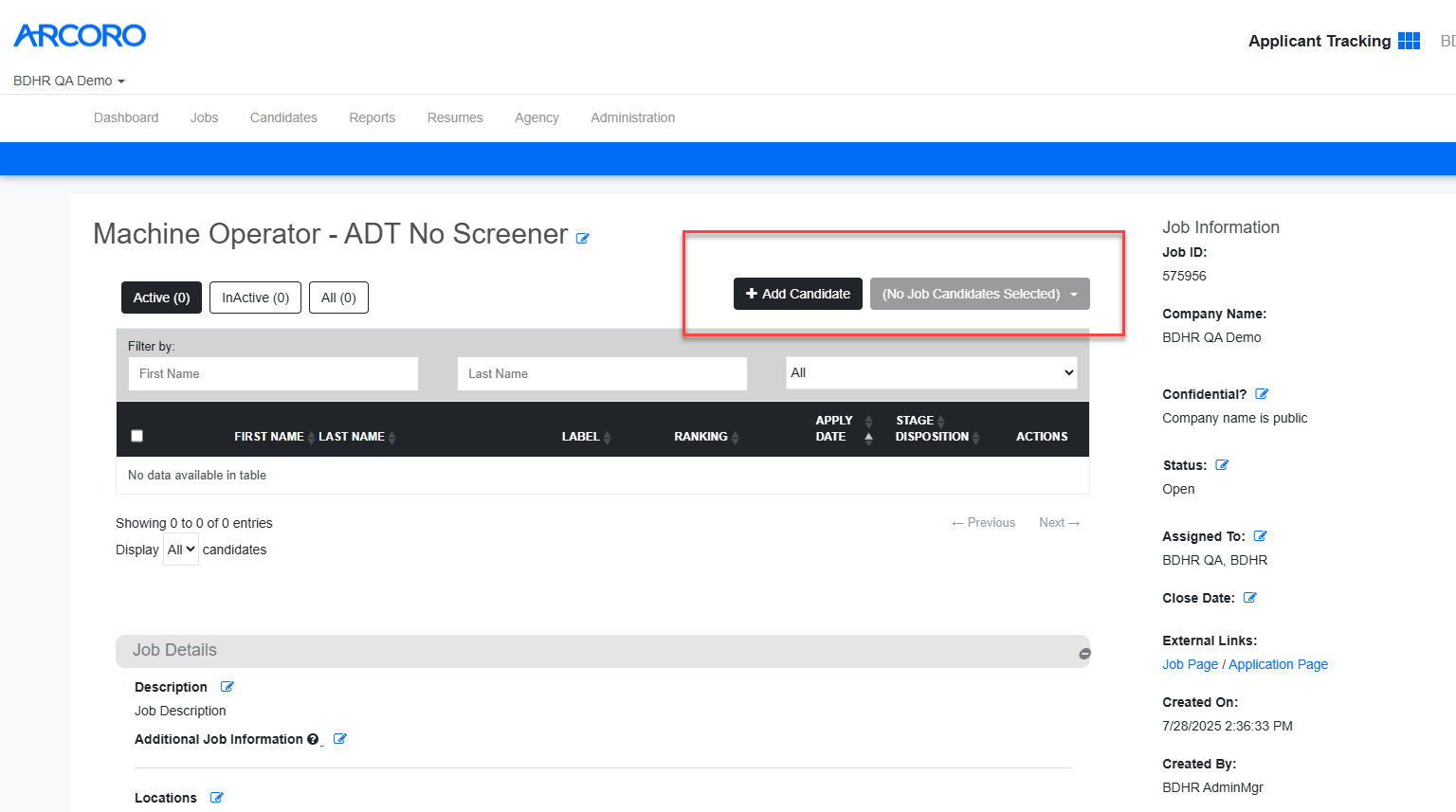Viewport: 1456px width, 812px height.
Task: Open the No Job Candidates Selected dropdown
Action: pos(979,294)
